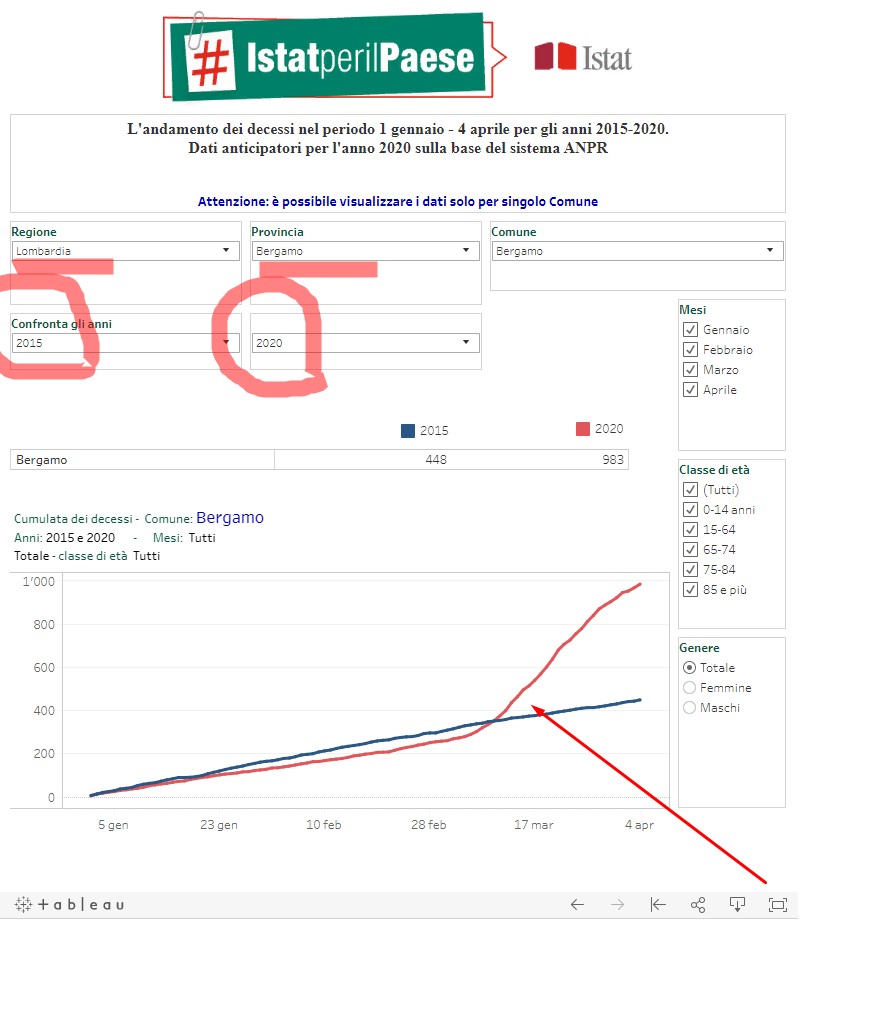
Task: Open the Comune dropdown
Action: (636, 252)
